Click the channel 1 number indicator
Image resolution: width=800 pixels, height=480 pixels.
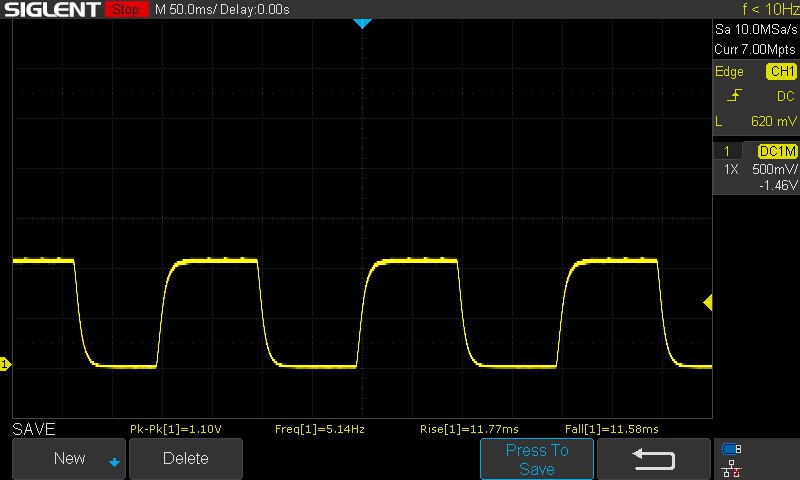(727, 151)
